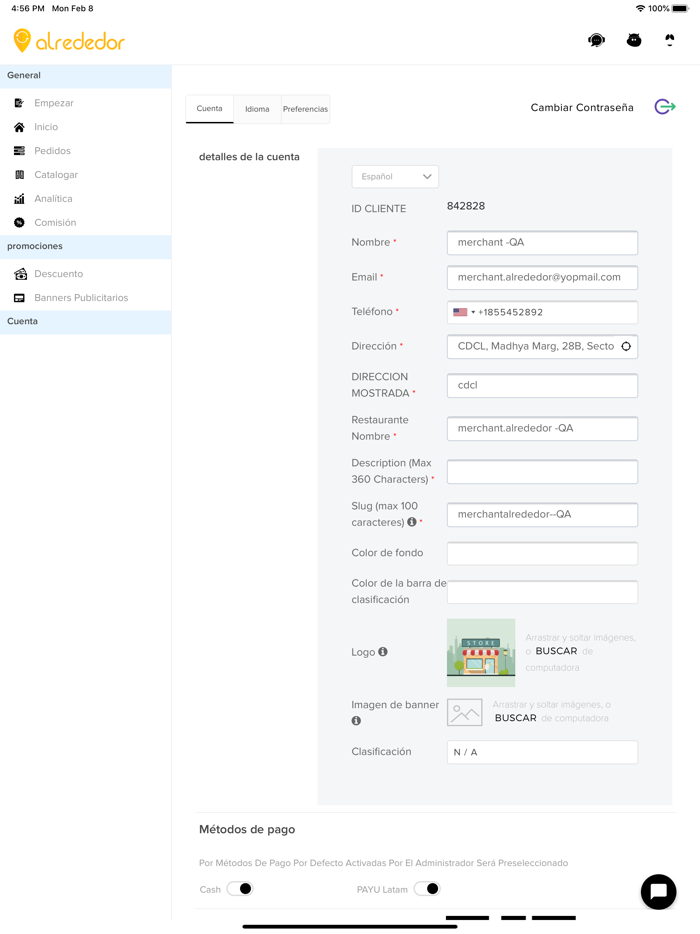Click the Catalogar book icon
This screenshot has width=700, height=934.
click(x=19, y=175)
